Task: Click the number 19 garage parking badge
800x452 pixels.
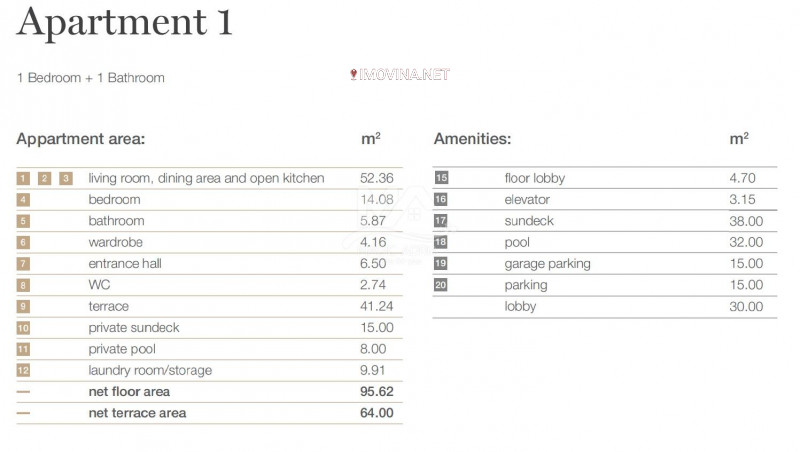Action: (x=441, y=264)
